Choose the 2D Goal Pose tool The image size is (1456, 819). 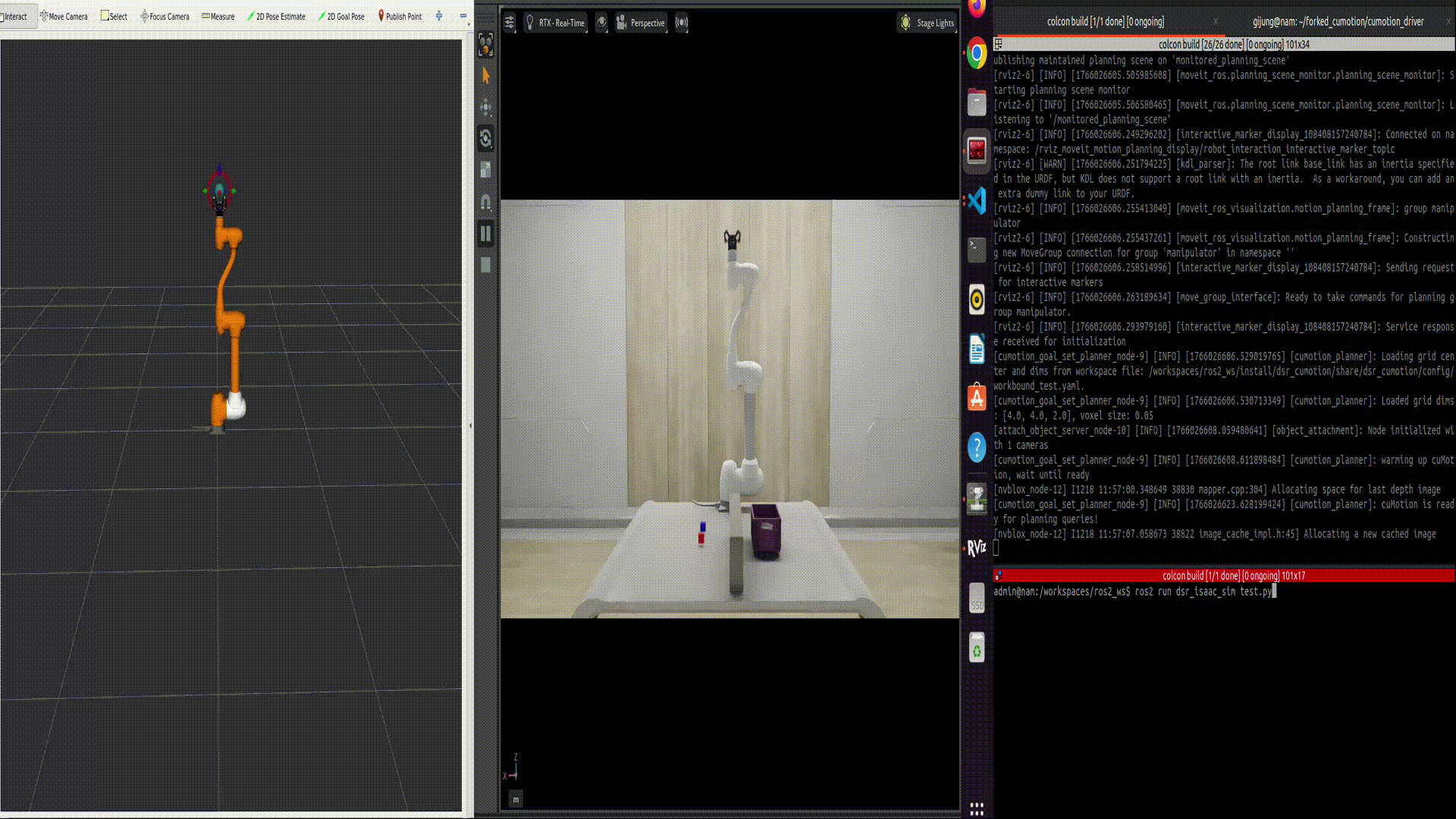(x=340, y=16)
